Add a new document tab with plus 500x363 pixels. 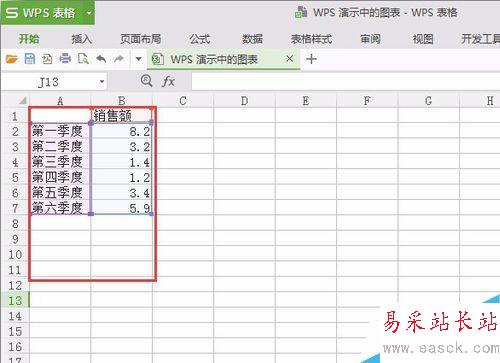click(x=311, y=59)
